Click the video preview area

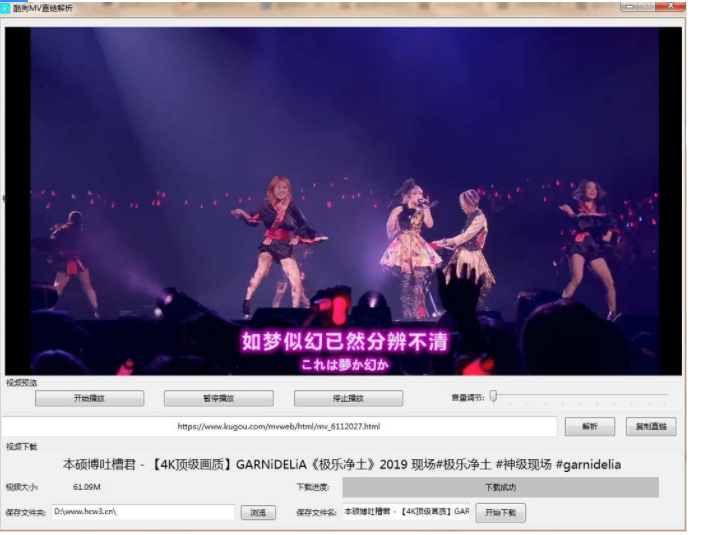[x=344, y=201]
